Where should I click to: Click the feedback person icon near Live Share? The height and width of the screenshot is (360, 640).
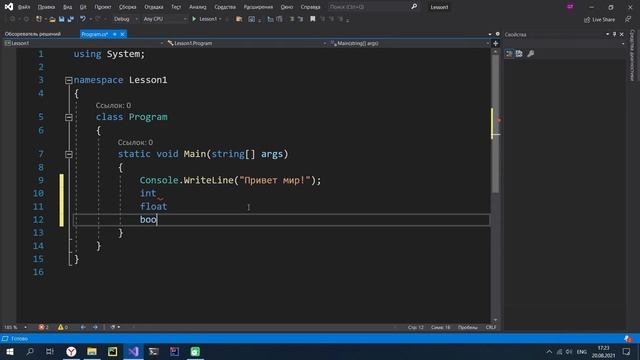628,19
